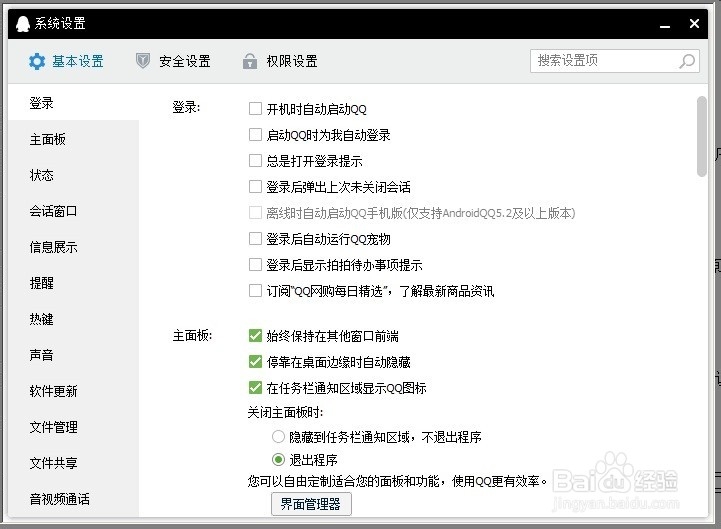The height and width of the screenshot is (529, 721).
Task: Switch to the 权限设置 tab
Action: coord(280,61)
